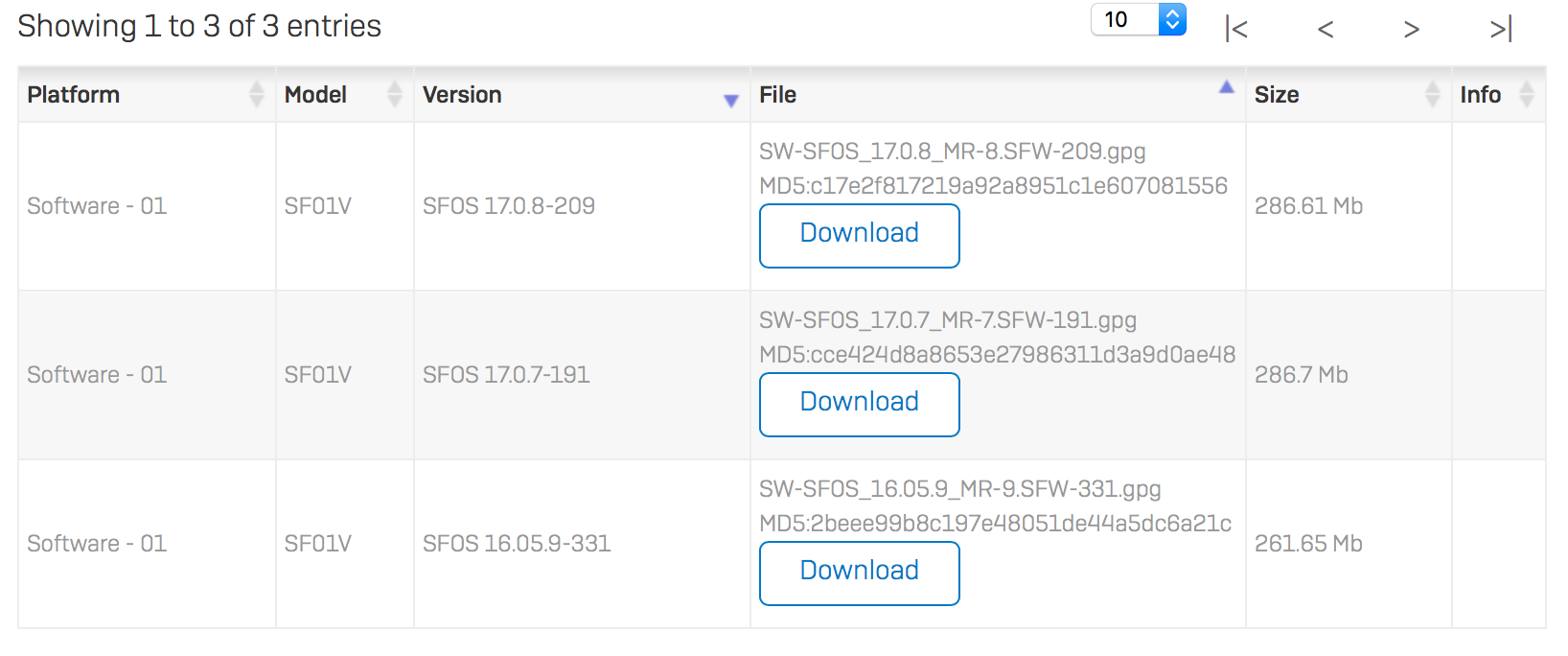Click size value 286.61 Mb
The width and height of the screenshot is (1568, 656).
pos(1308,206)
